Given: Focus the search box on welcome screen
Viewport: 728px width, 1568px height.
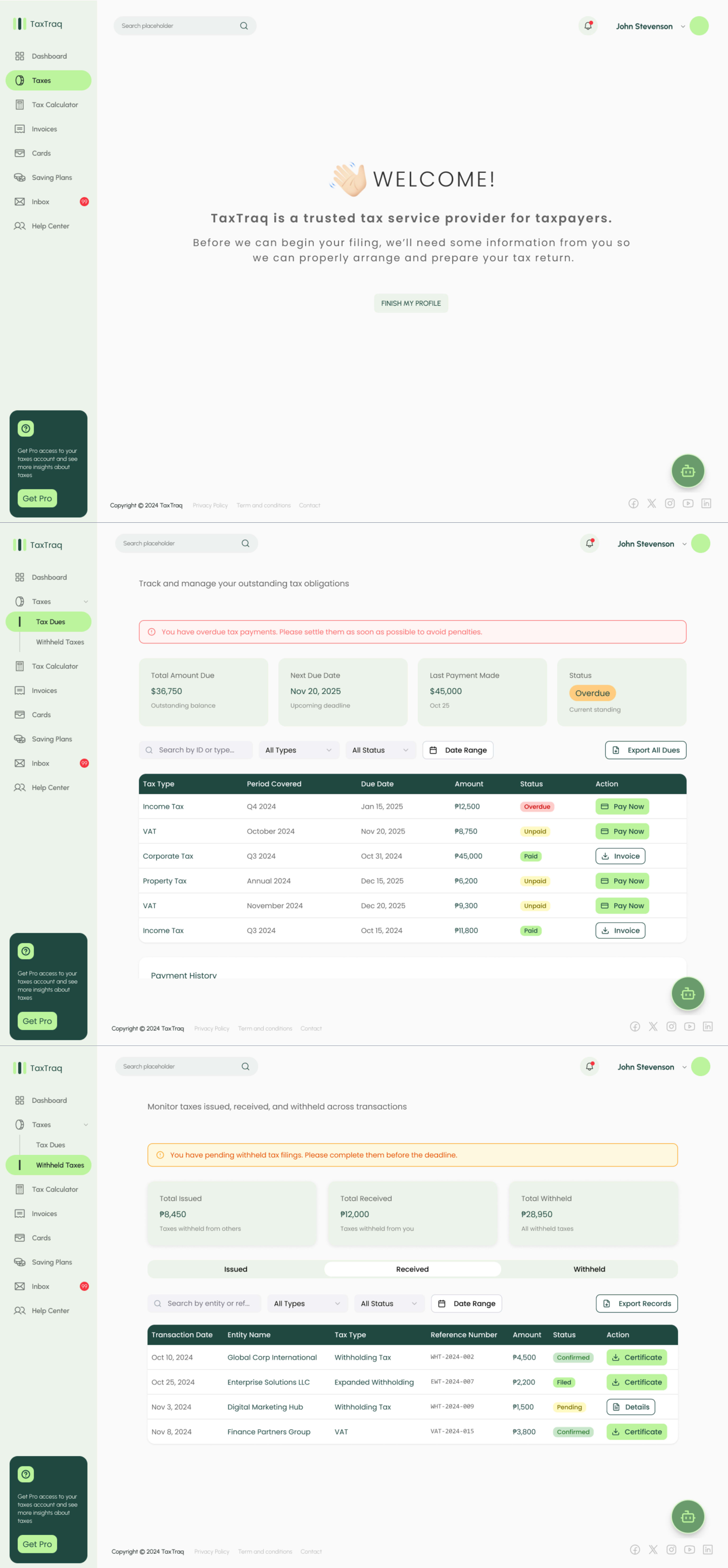Looking at the screenshot, I should pos(185,26).
